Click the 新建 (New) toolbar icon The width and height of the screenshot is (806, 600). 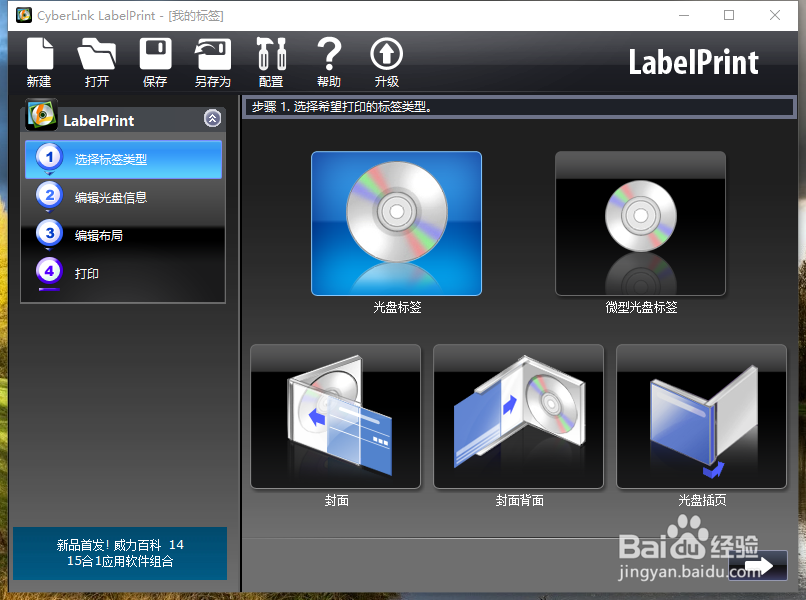(x=40, y=62)
